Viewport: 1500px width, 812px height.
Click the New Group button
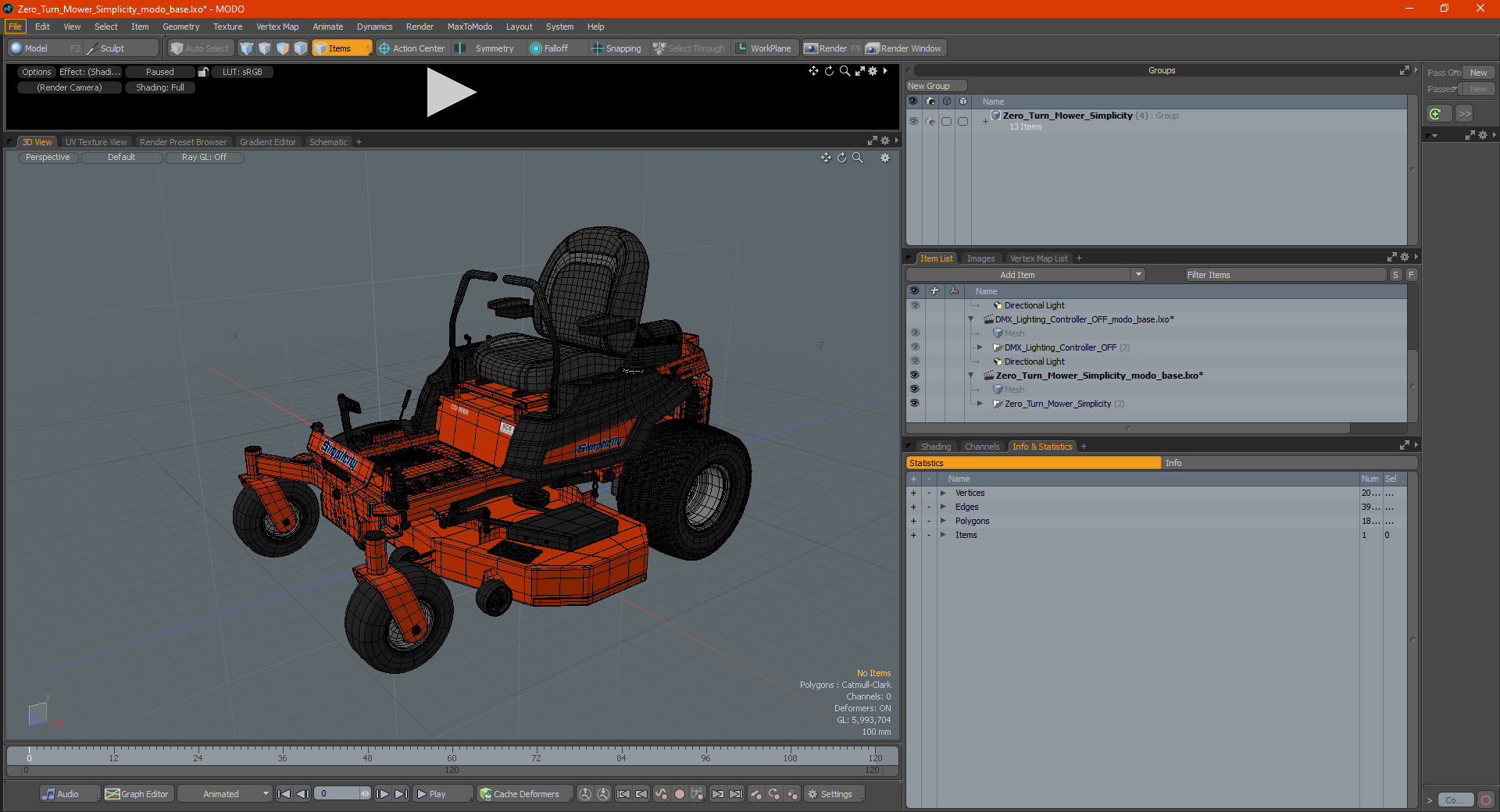click(x=936, y=86)
